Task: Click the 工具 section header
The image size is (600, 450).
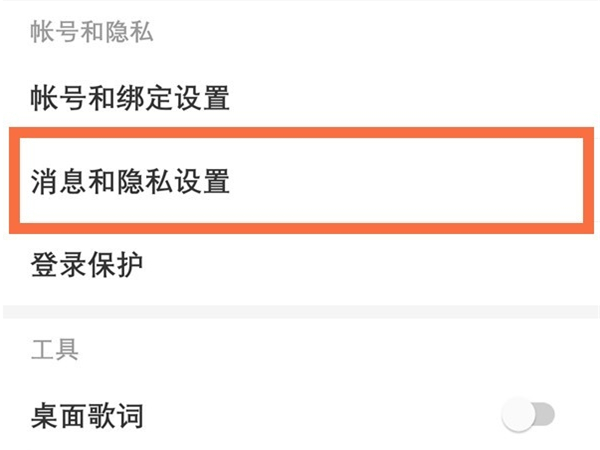Action: tap(54, 349)
